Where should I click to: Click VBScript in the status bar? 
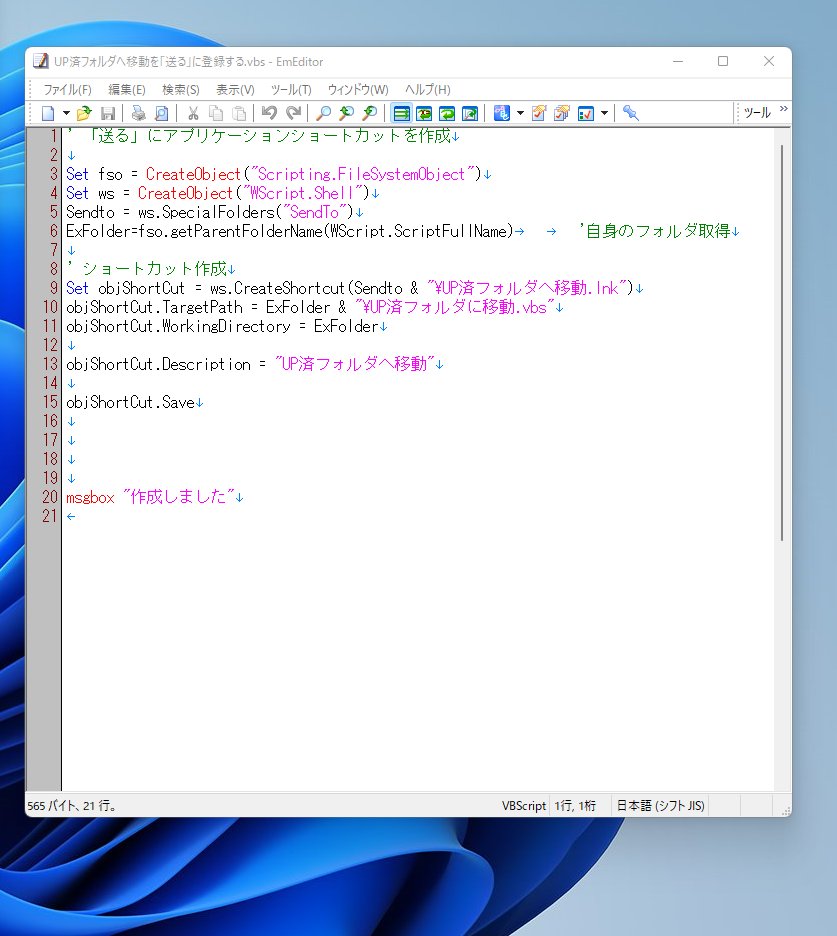pyautogui.click(x=524, y=806)
